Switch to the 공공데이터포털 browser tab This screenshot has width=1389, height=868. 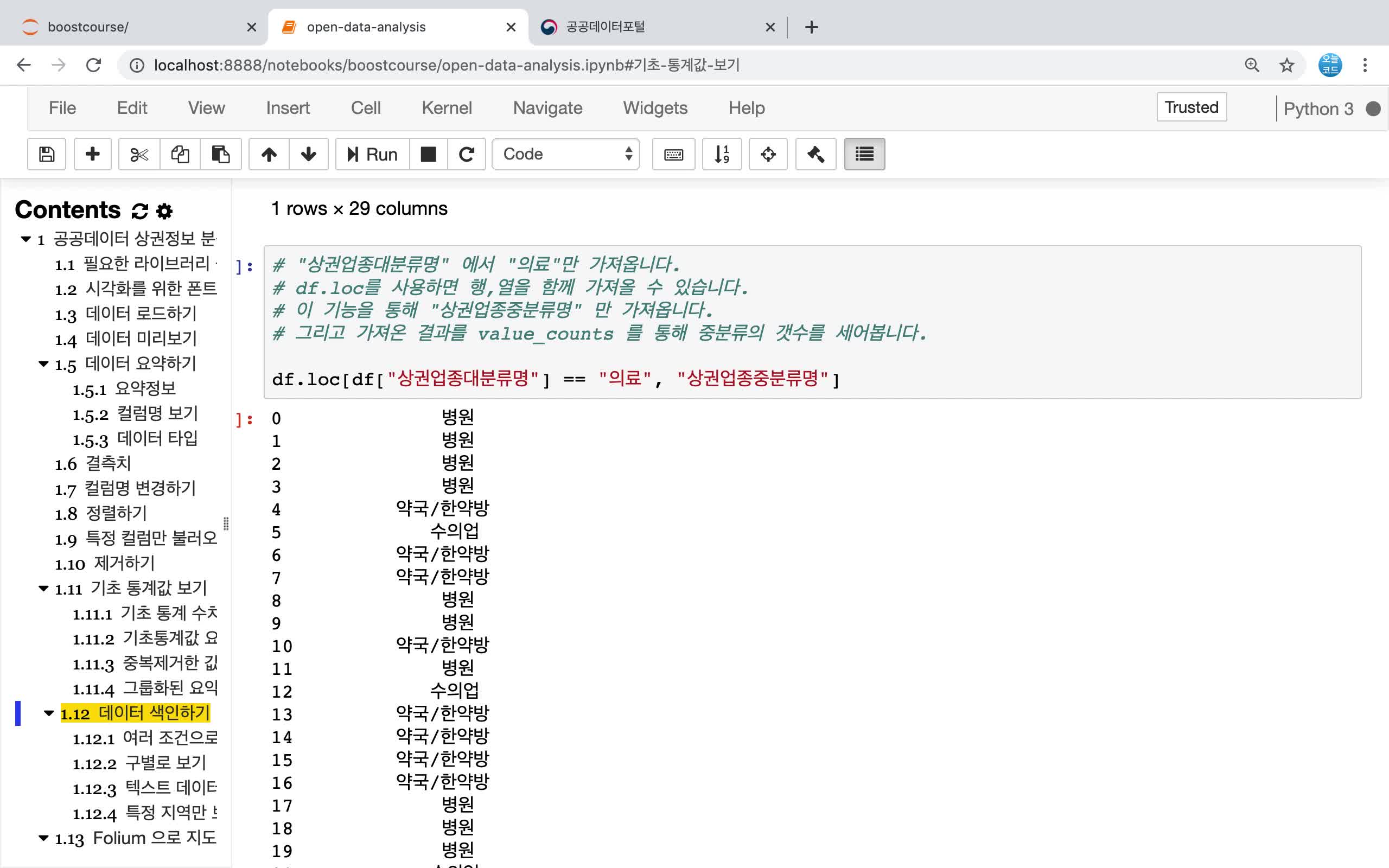(x=606, y=27)
